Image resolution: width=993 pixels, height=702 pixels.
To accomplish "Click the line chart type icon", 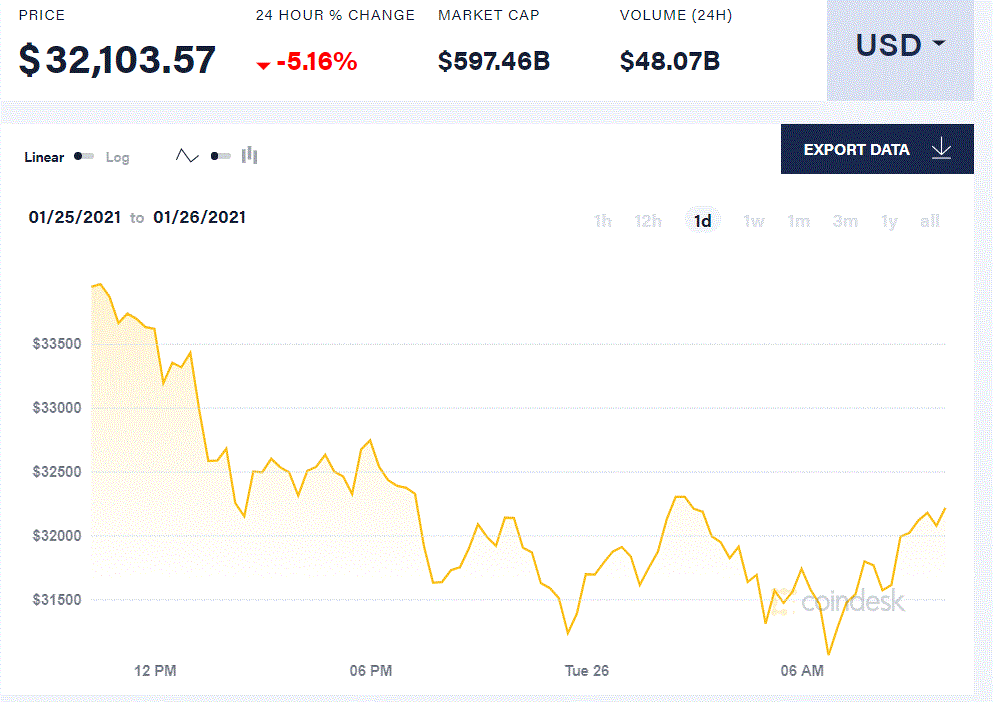I will tap(187, 156).
